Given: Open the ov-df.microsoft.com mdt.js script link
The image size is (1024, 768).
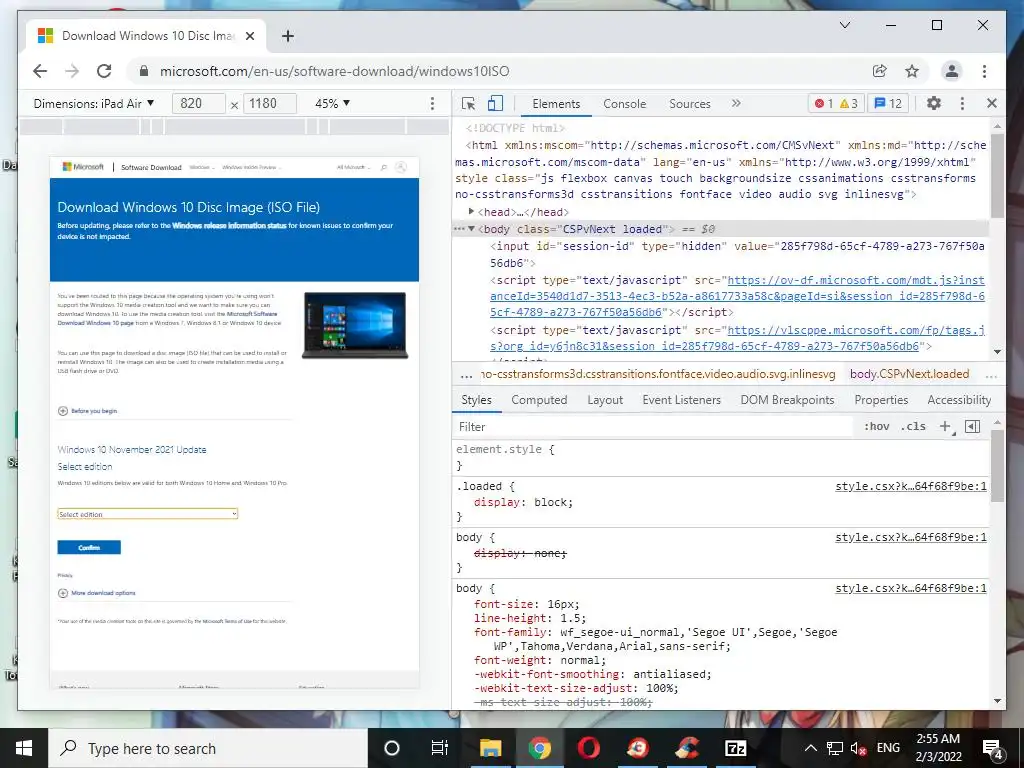Looking at the screenshot, I should pyautogui.click(x=737, y=296).
